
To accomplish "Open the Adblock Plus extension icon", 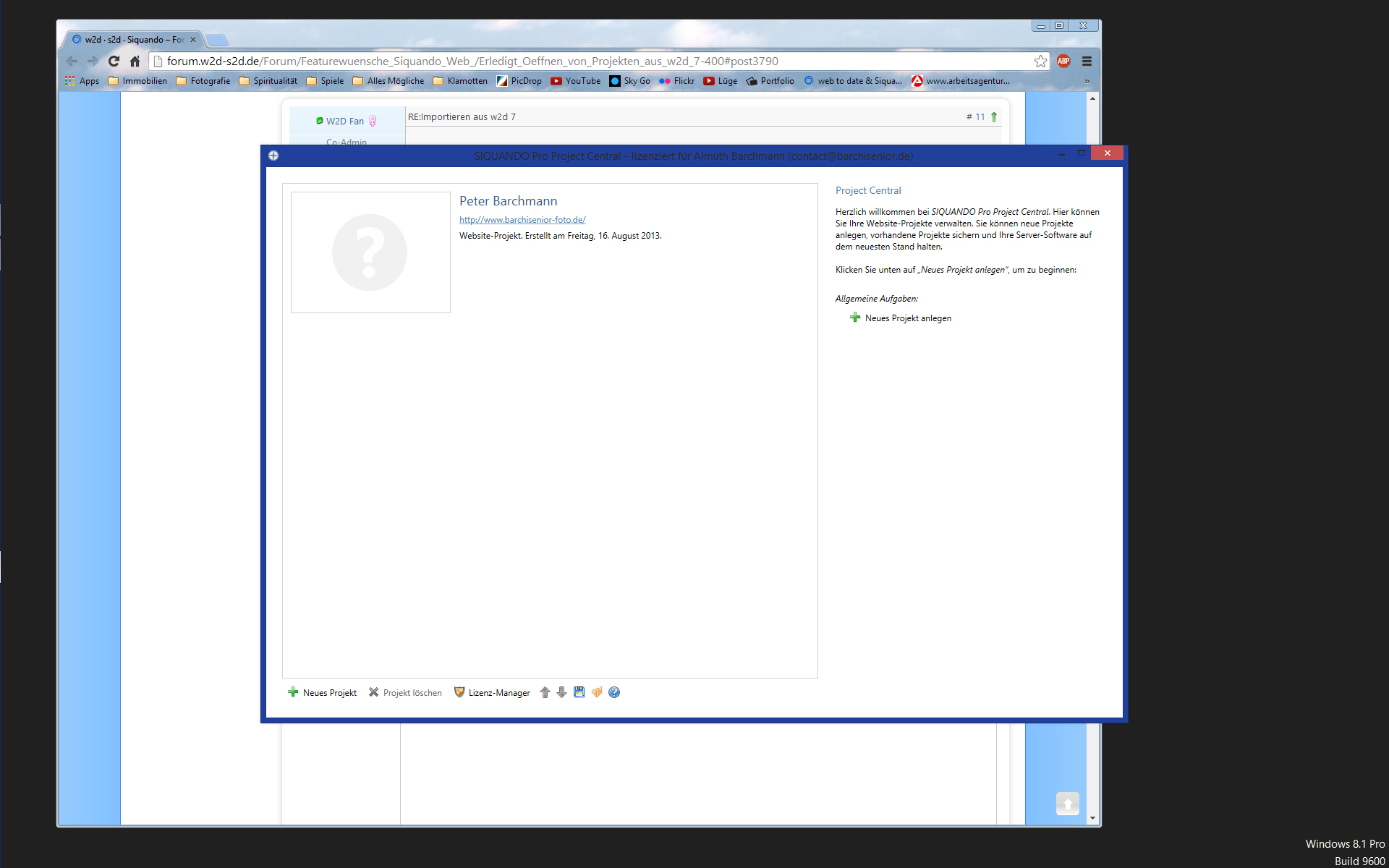I will (x=1063, y=61).
